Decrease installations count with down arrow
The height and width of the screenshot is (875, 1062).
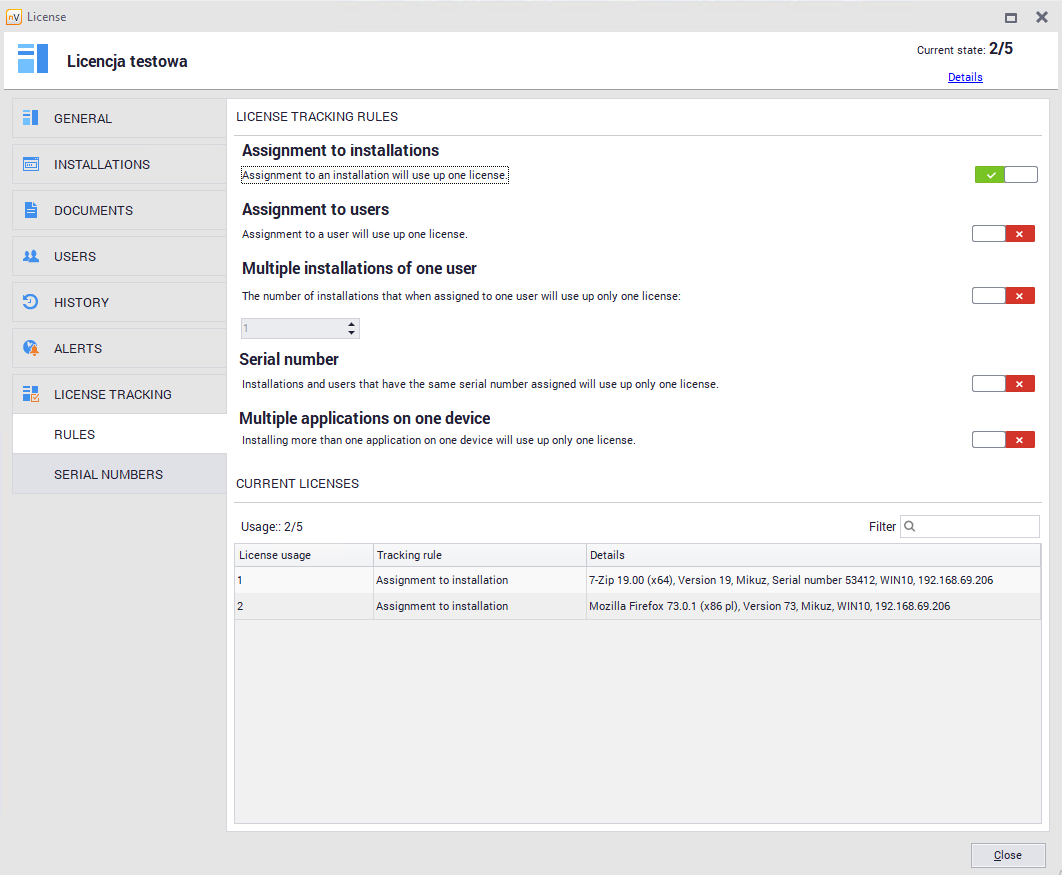tap(351, 333)
